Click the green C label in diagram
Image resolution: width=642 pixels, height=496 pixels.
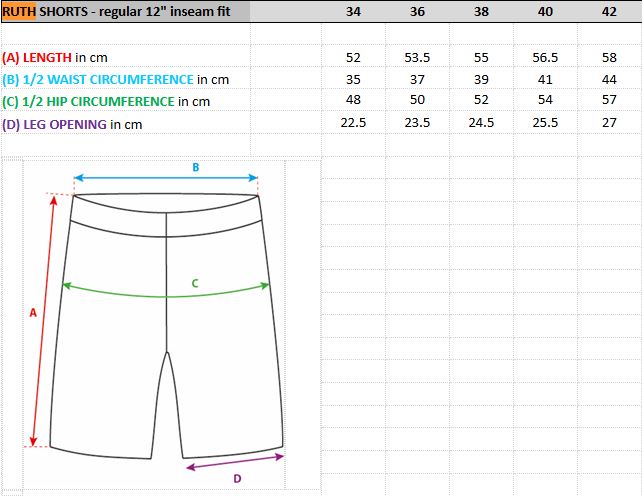click(195, 283)
